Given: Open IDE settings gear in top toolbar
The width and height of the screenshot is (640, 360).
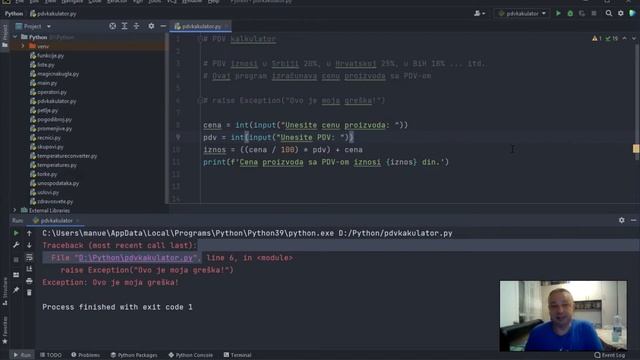Looking at the screenshot, I should click(621, 13).
